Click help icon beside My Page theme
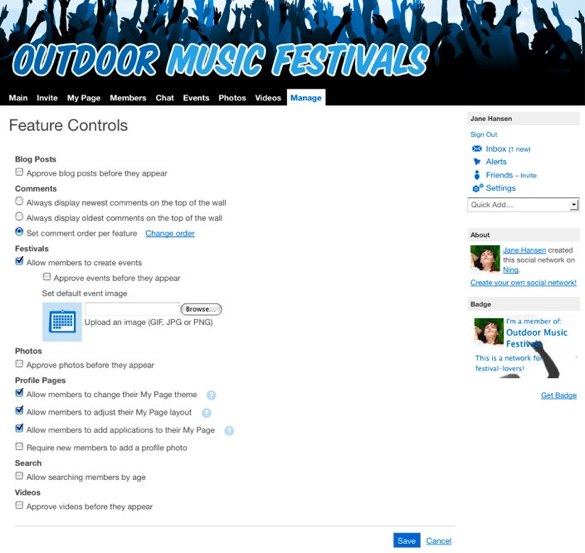The image size is (585, 553). (211, 395)
